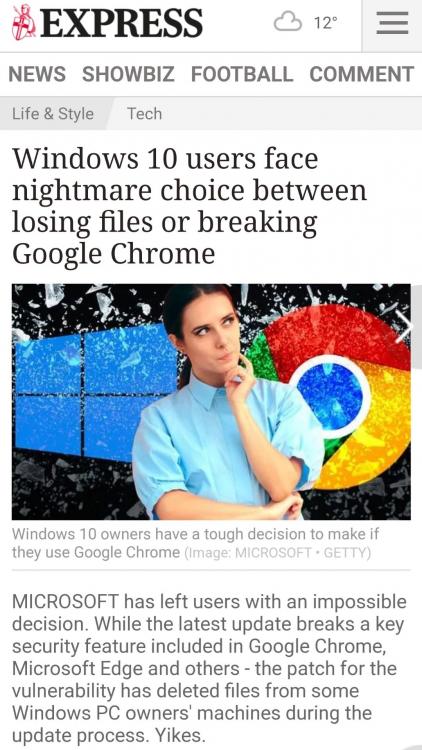
Task: Click the Express crusader knight logo
Action: [24, 22]
